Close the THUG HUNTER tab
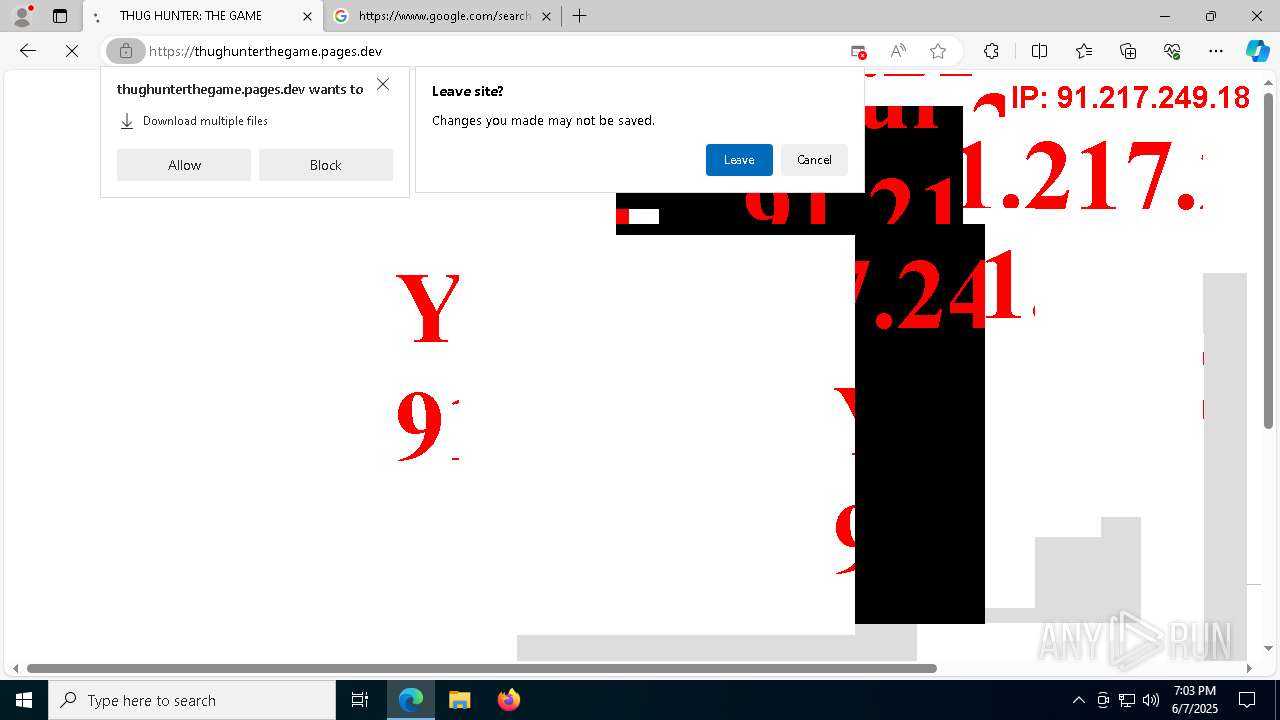The width and height of the screenshot is (1280, 720). [307, 16]
